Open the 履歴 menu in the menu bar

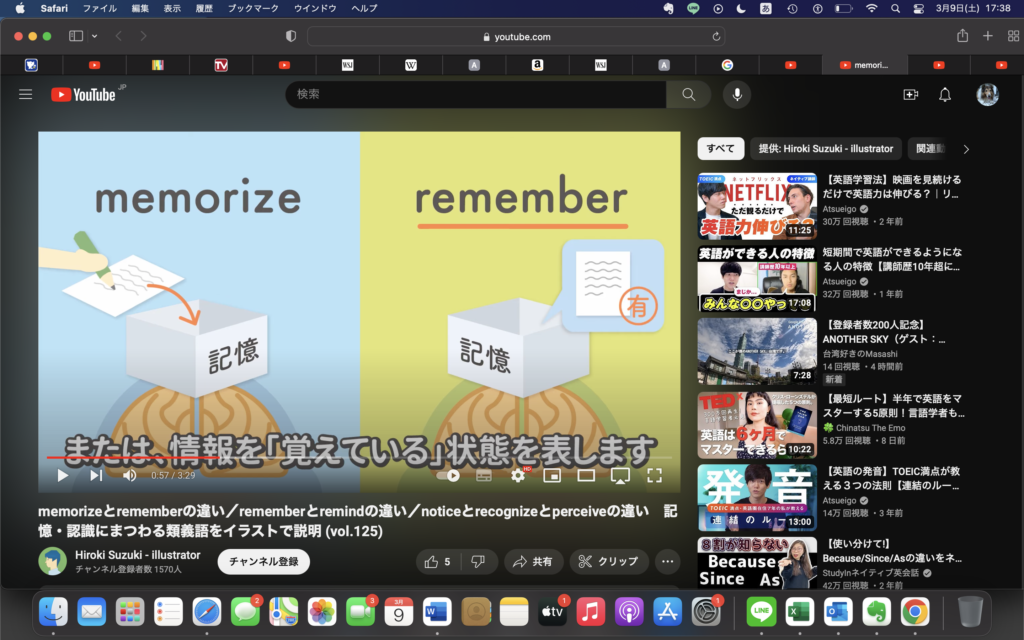click(x=206, y=8)
